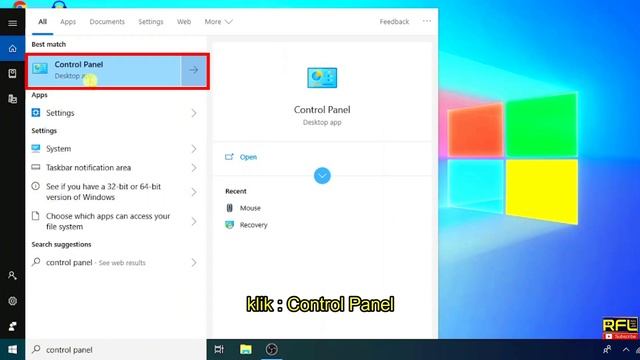
Task: Open the notebook icon in sidebar
Action: [12, 73]
